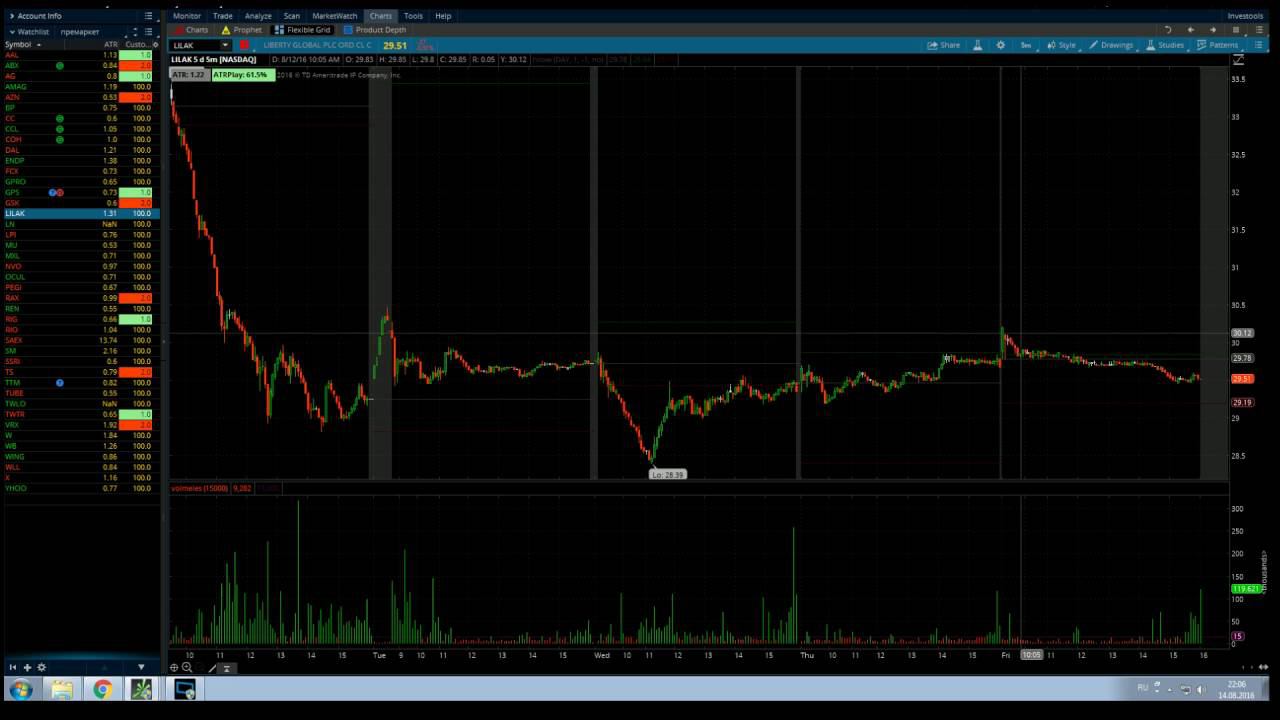Viewport: 1280px width, 720px height.
Task: Open the премаркет watchlist selector
Action: (80, 32)
